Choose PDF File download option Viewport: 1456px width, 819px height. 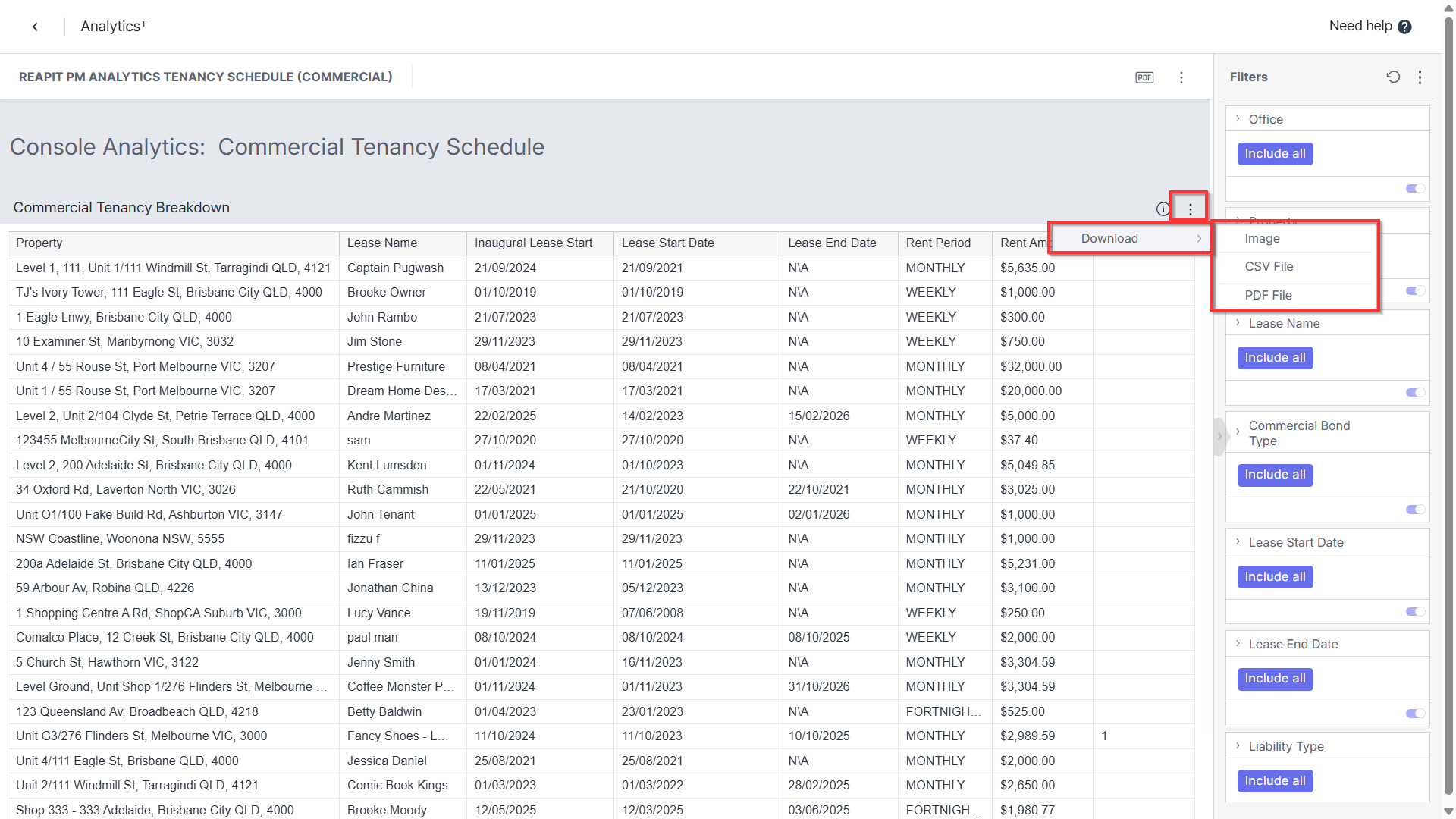point(1295,295)
